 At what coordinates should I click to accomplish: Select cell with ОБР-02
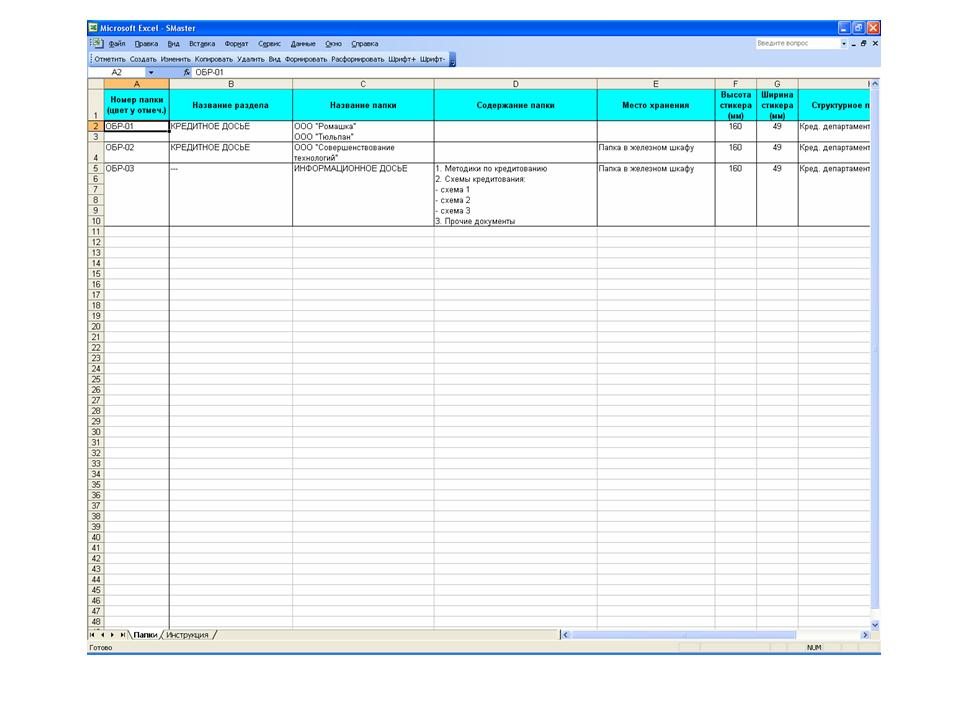(137, 152)
